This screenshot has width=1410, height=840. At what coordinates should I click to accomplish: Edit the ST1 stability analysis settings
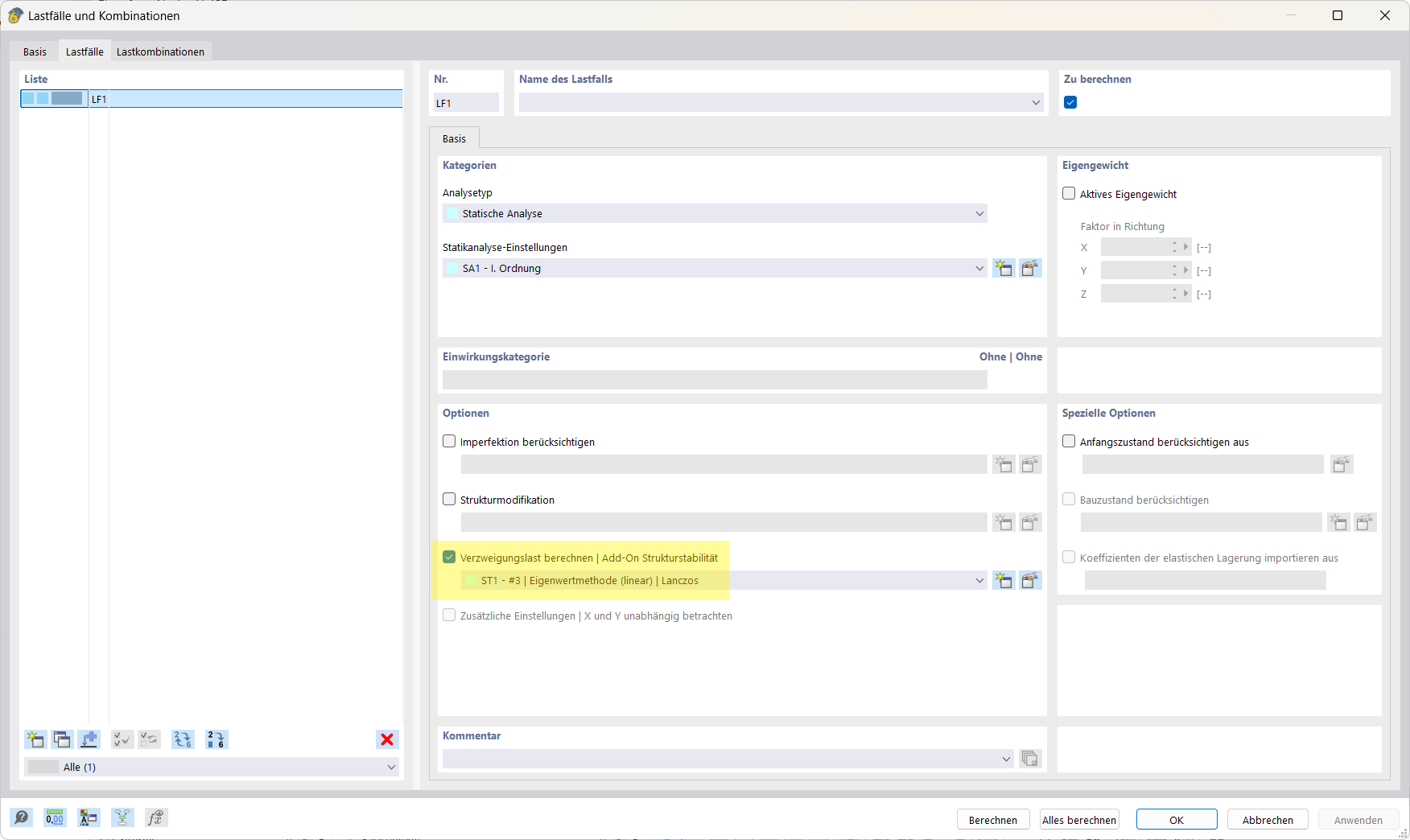(x=1031, y=580)
